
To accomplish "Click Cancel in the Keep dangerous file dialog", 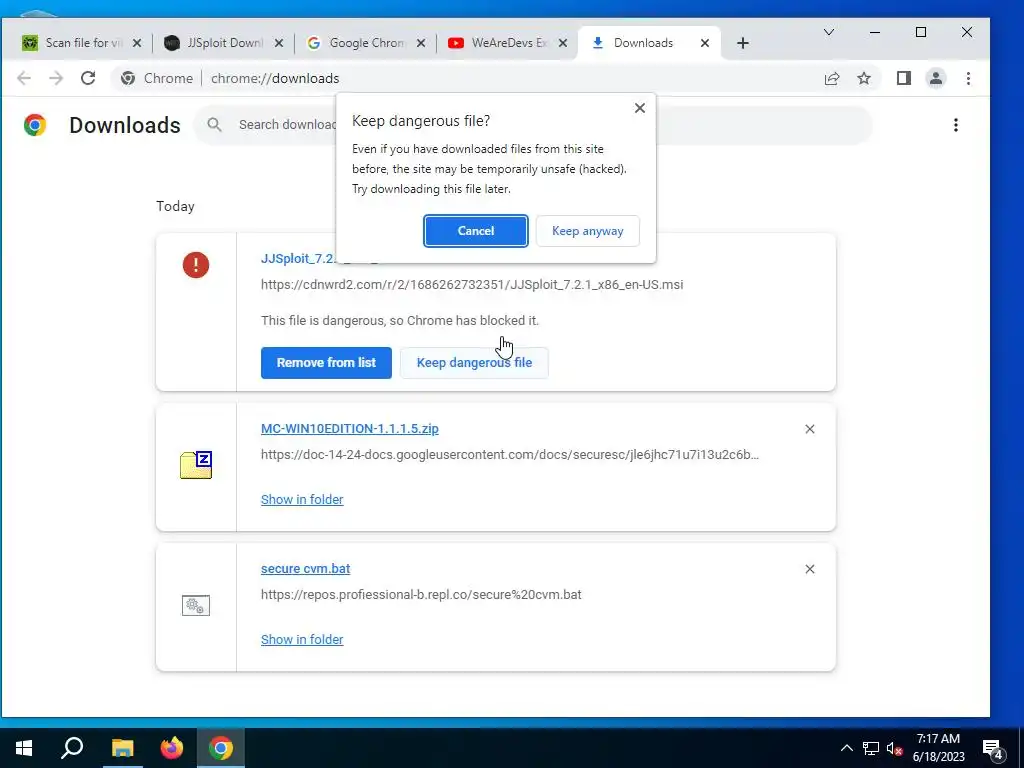I will point(475,231).
